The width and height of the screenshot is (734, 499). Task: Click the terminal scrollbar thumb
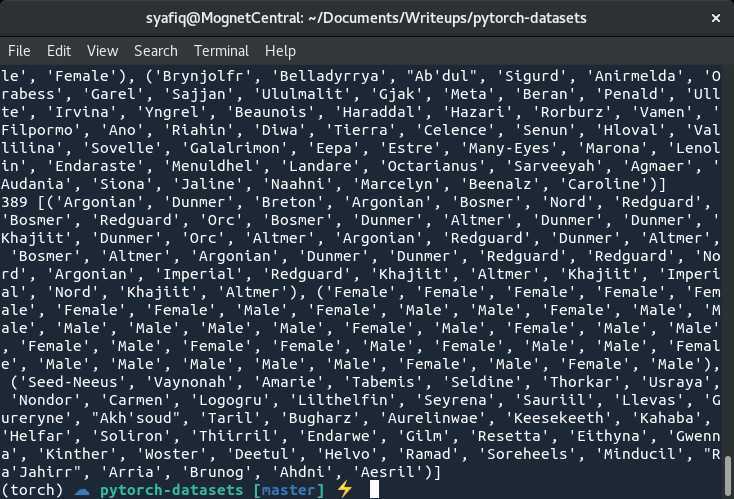[728, 477]
